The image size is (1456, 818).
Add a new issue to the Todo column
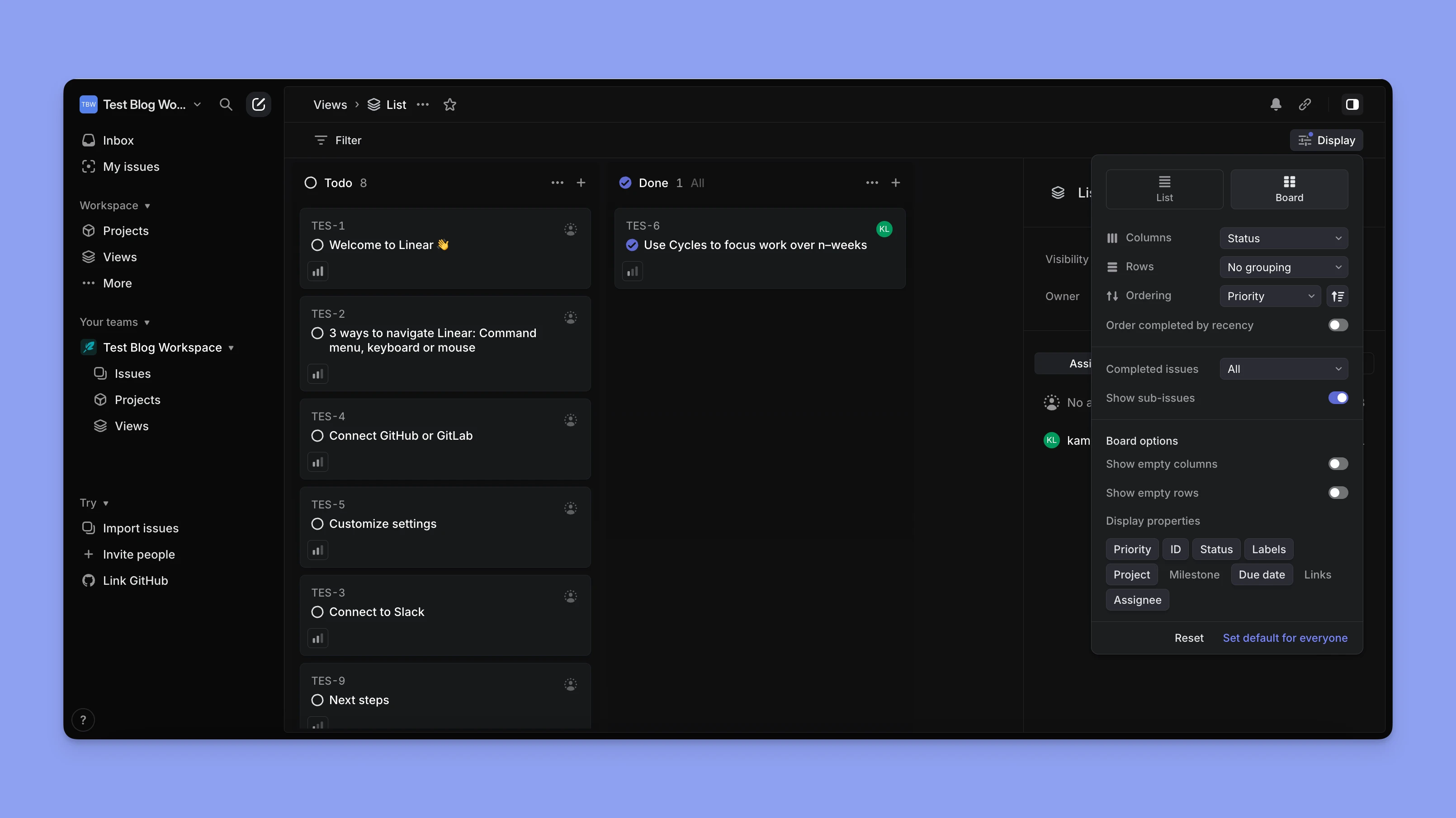point(581,183)
